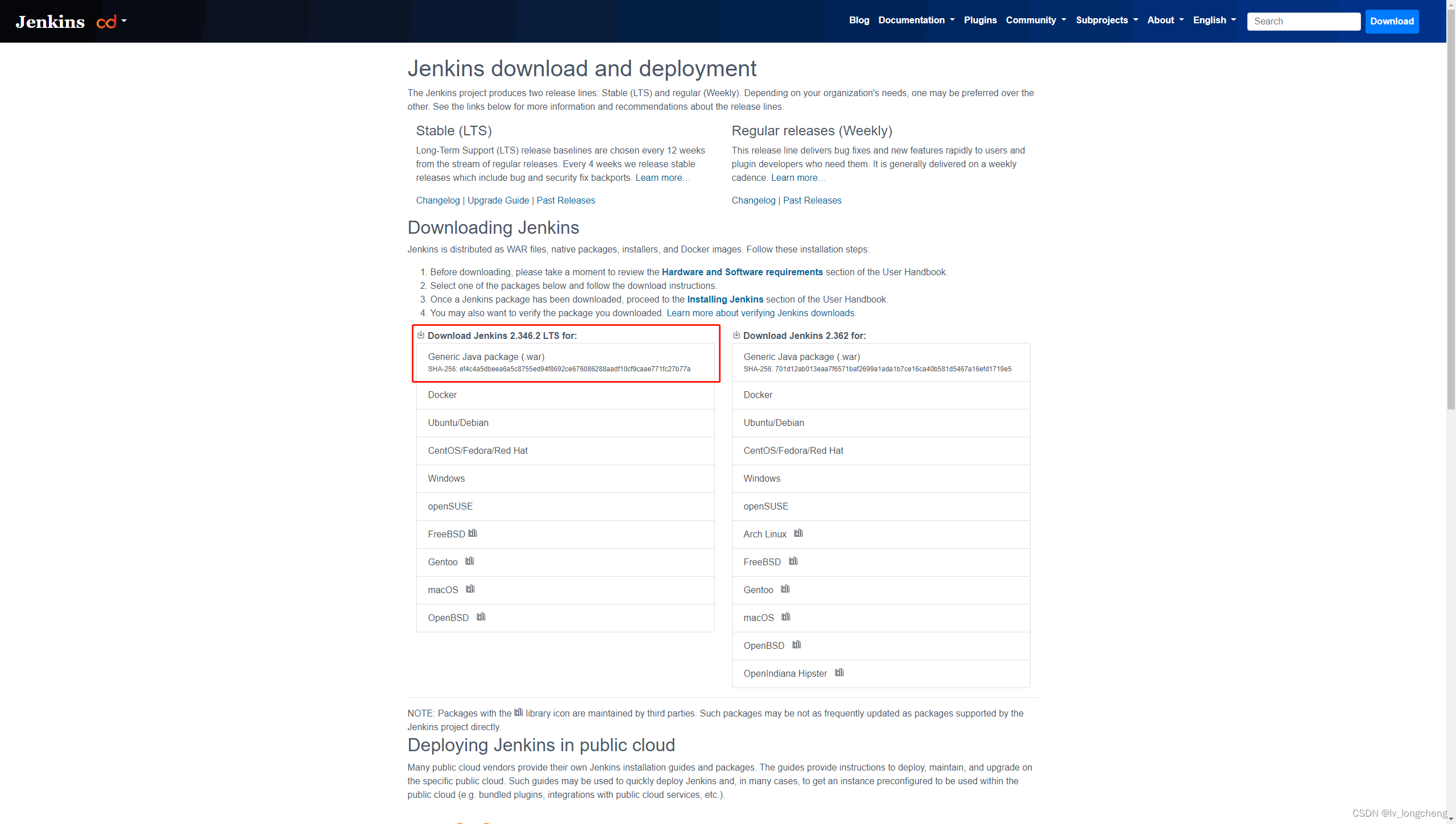Open the Blog page
This screenshot has width=1456, height=824.
point(859,20)
